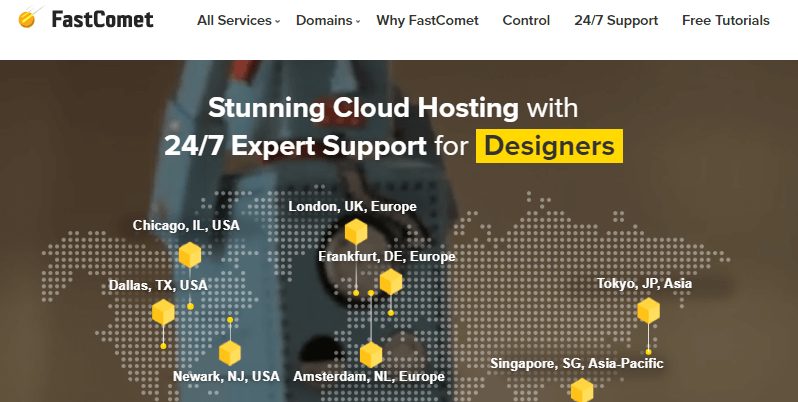Select the Chicago datacenter cube icon
This screenshot has width=798, height=402.
tap(190, 255)
